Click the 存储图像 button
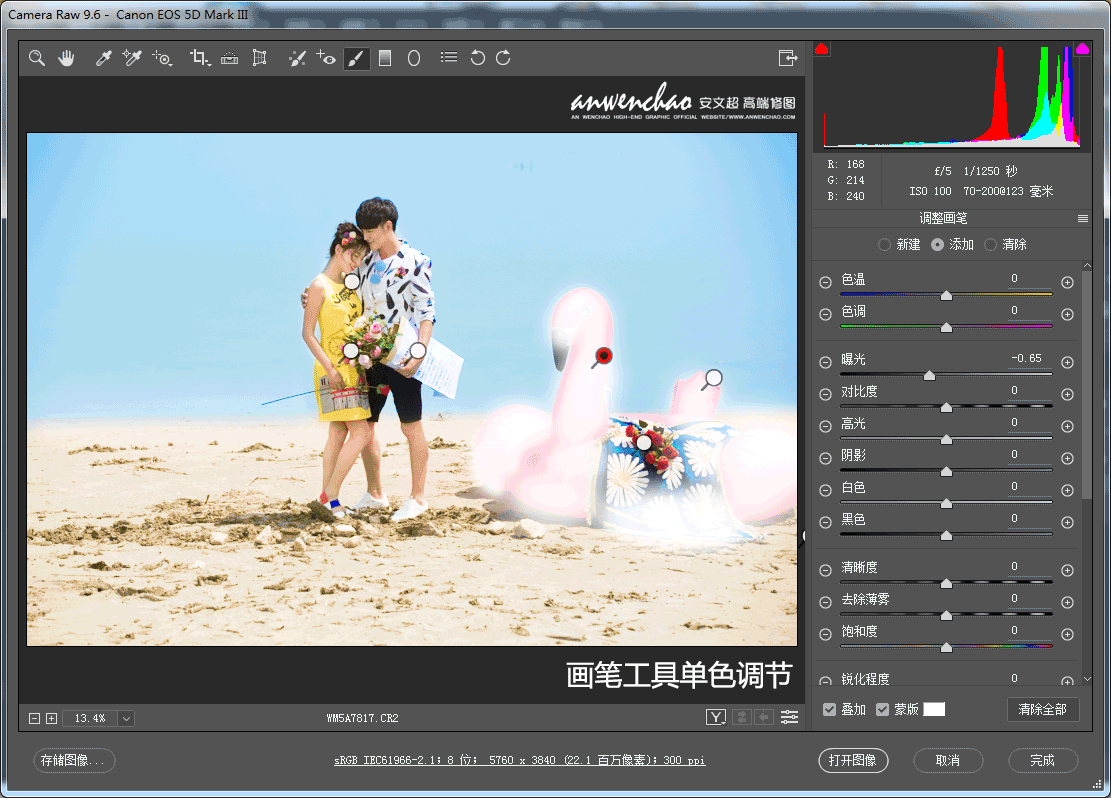 [x=74, y=760]
